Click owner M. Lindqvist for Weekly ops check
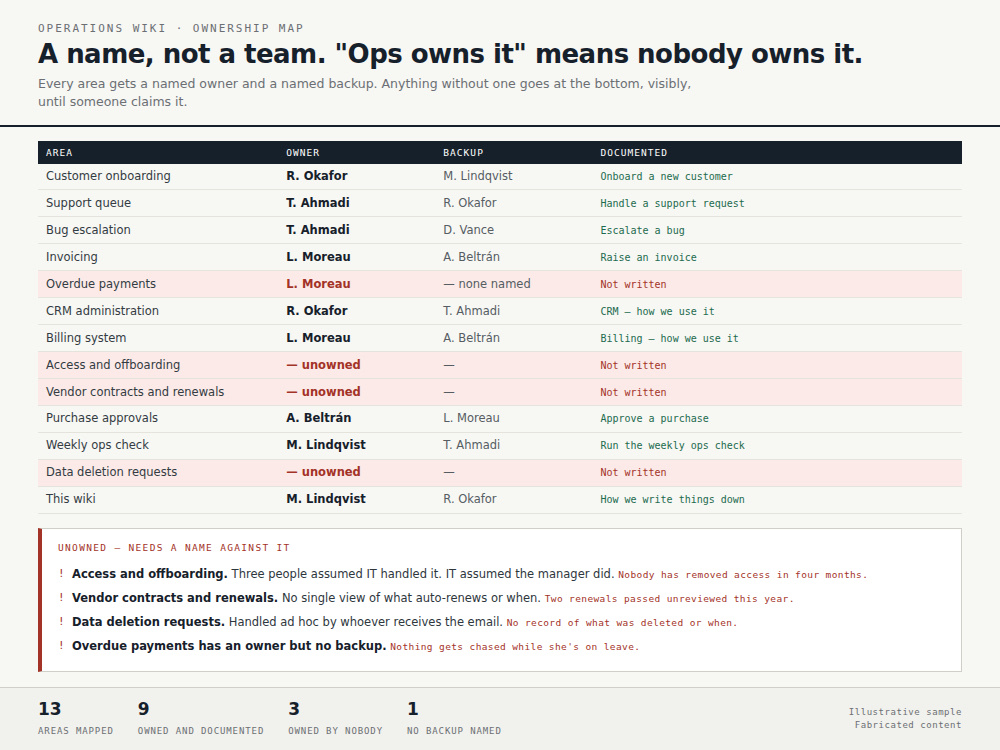 click(x=326, y=445)
